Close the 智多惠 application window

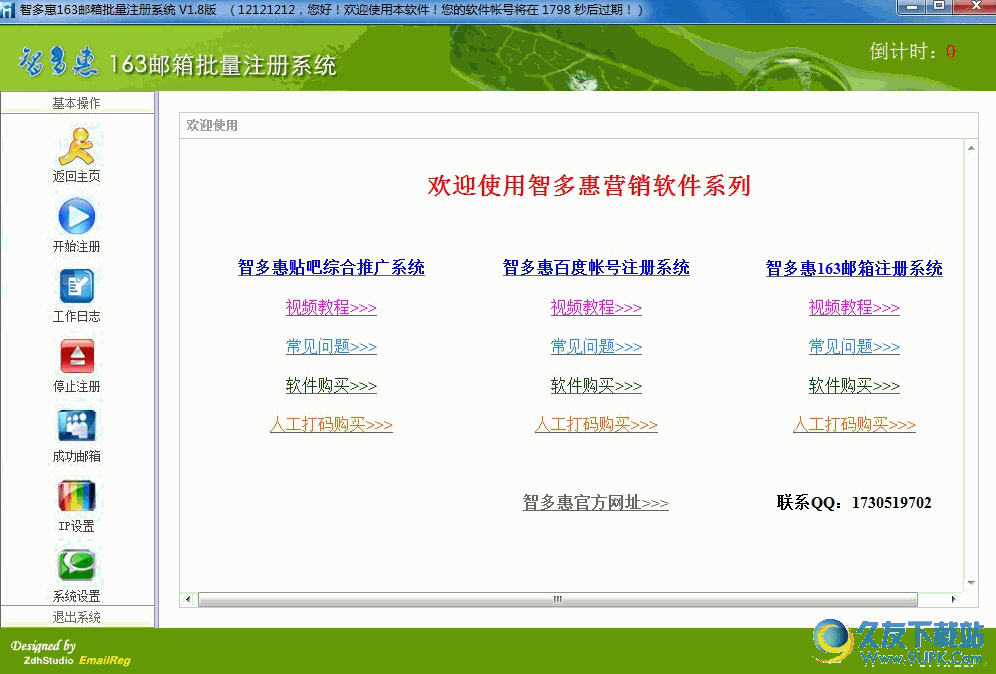click(975, 7)
